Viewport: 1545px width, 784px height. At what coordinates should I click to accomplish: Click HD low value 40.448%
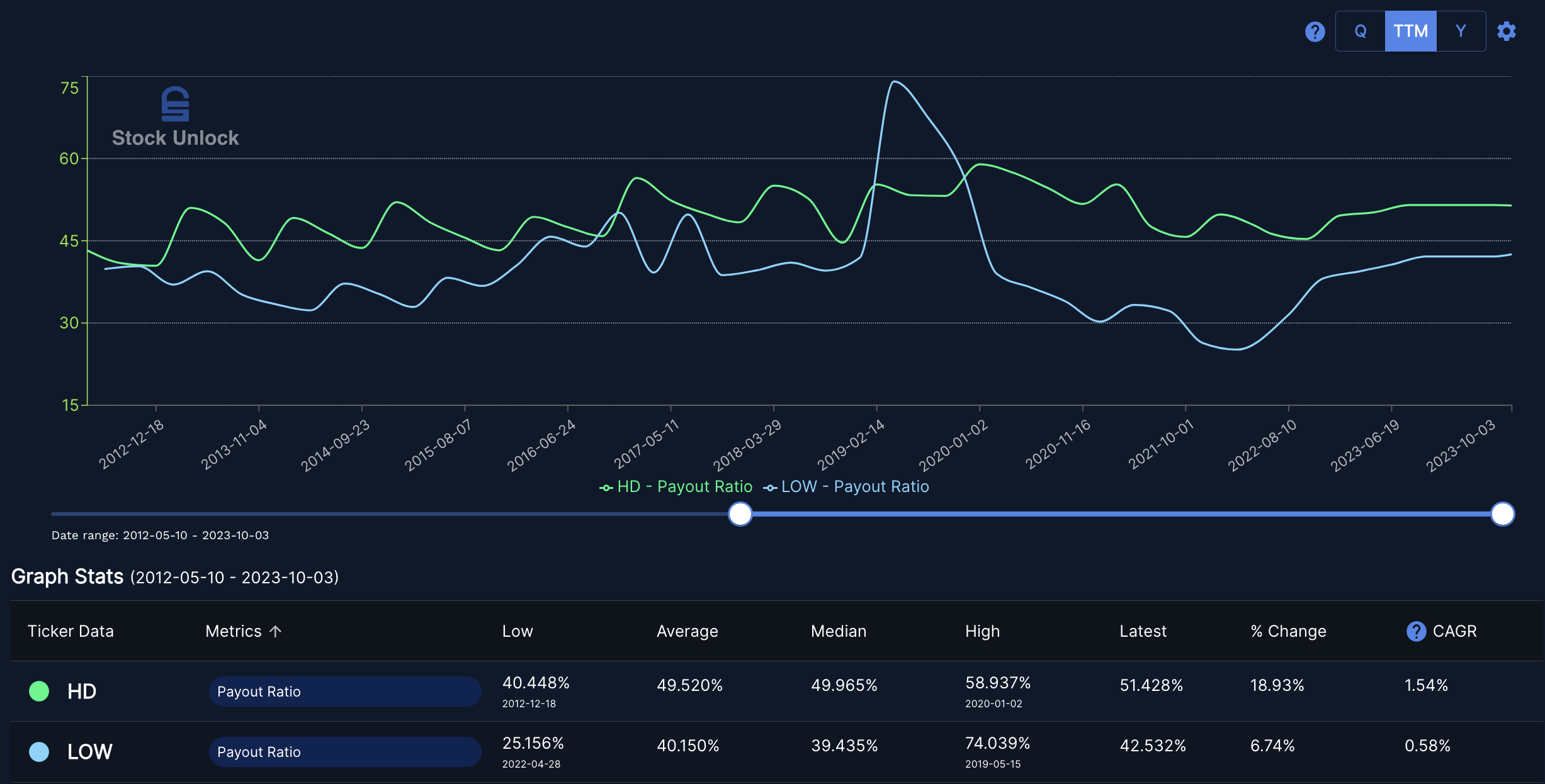pyautogui.click(x=536, y=683)
